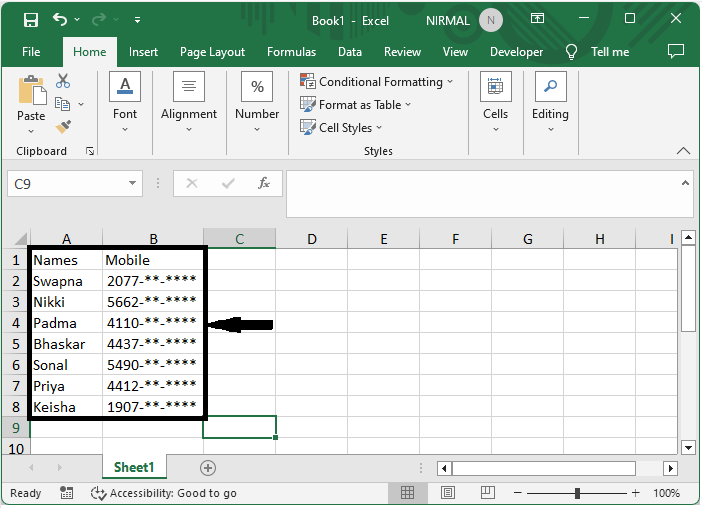The height and width of the screenshot is (508, 702).
Task: Switch to the Insert tab
Action: [143, 52]
